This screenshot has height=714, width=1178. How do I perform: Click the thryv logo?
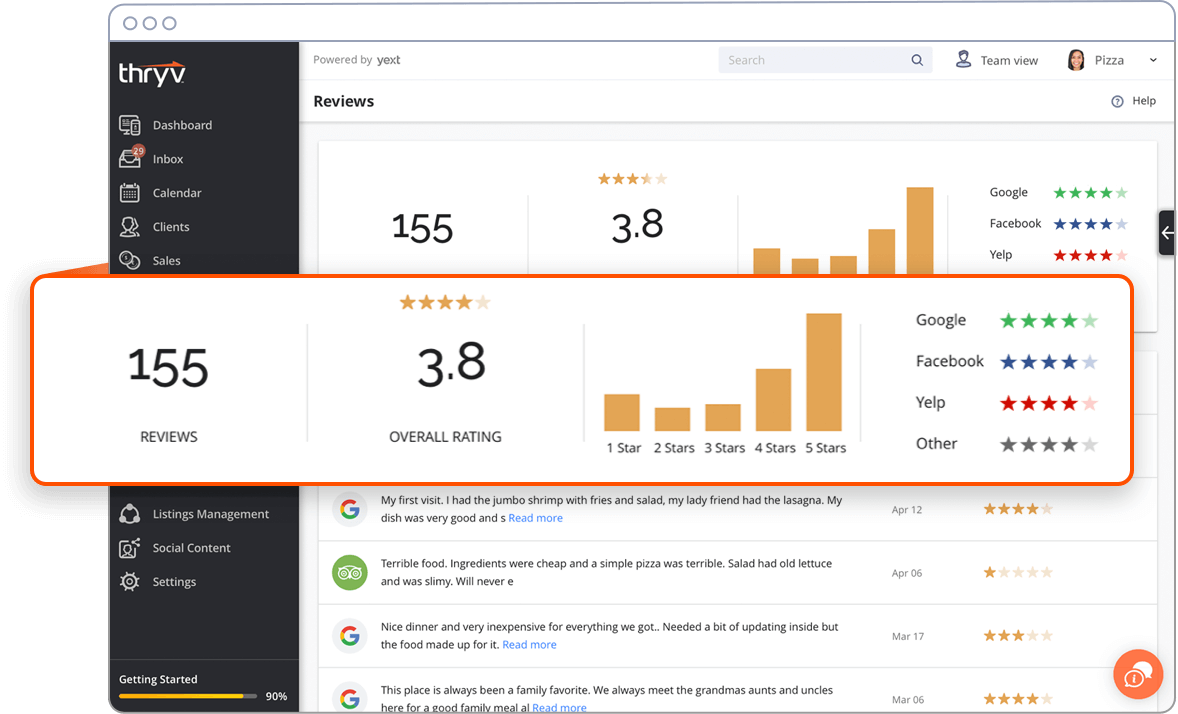coord(152,74)
